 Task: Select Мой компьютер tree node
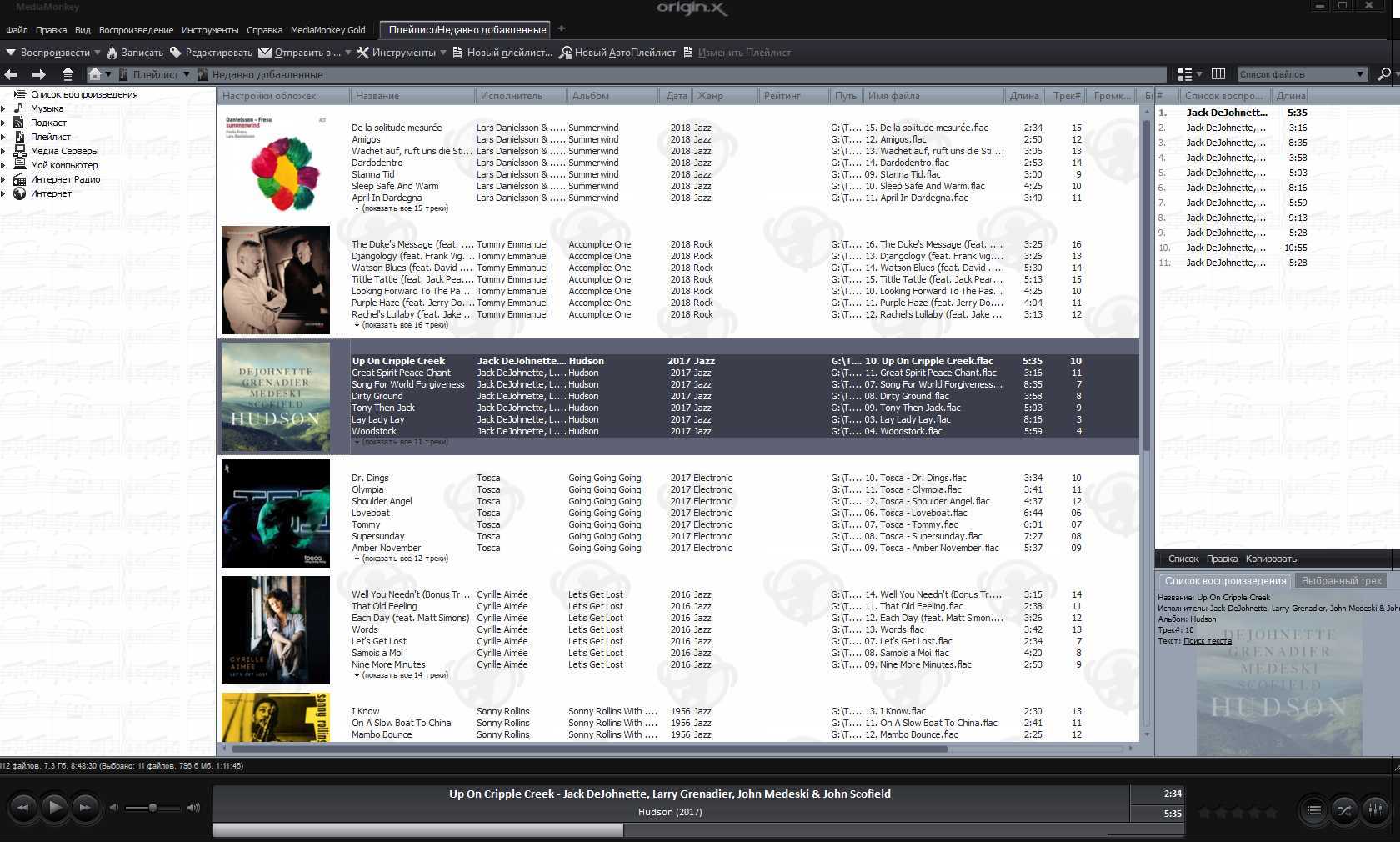tap(64, 165)
